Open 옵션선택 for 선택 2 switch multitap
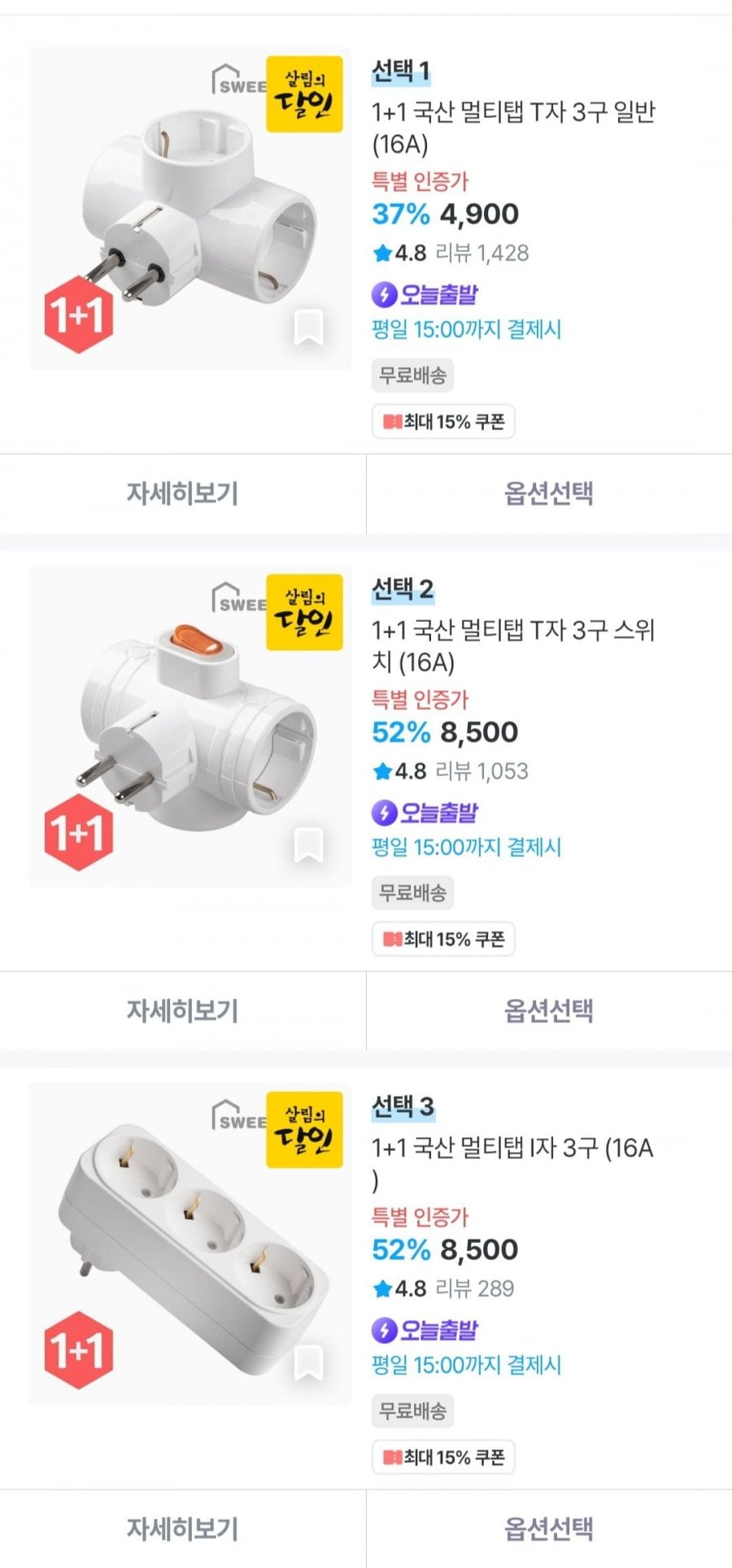Image resolution: width=732 pixels, height=1568 pixels. click(x=549, y=1010)
